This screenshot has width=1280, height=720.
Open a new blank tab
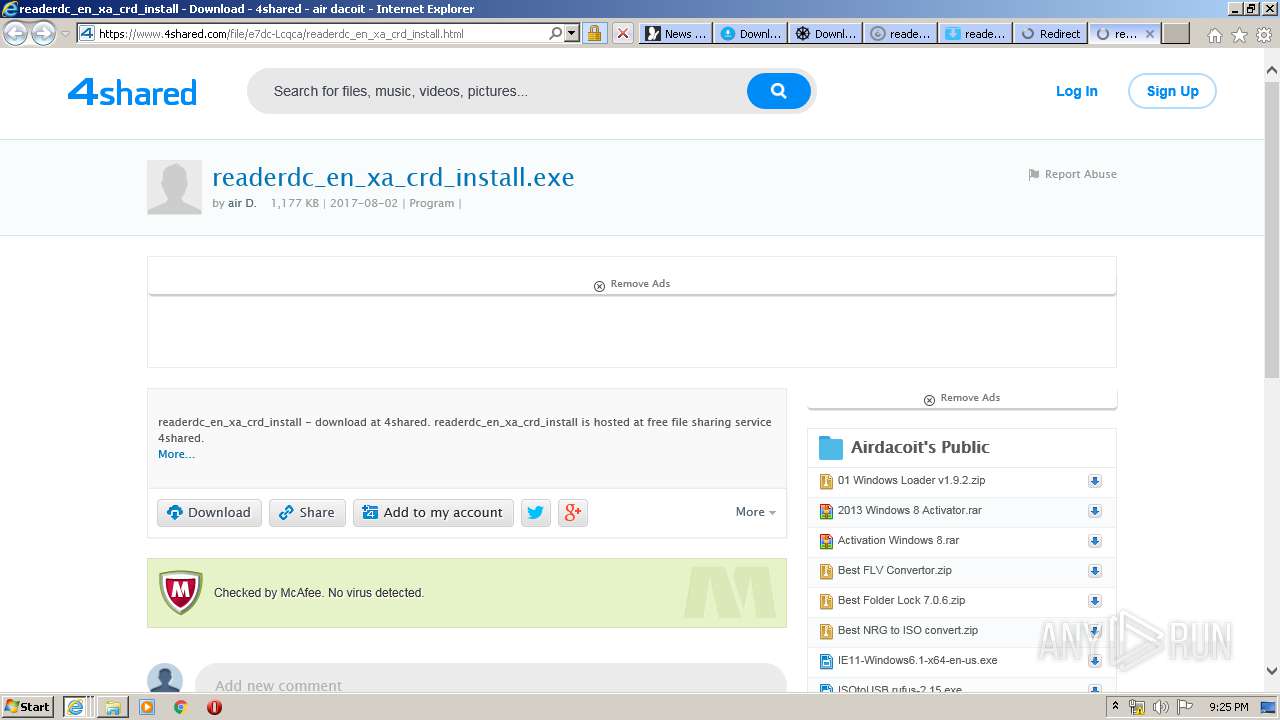tap(1176, 33)
